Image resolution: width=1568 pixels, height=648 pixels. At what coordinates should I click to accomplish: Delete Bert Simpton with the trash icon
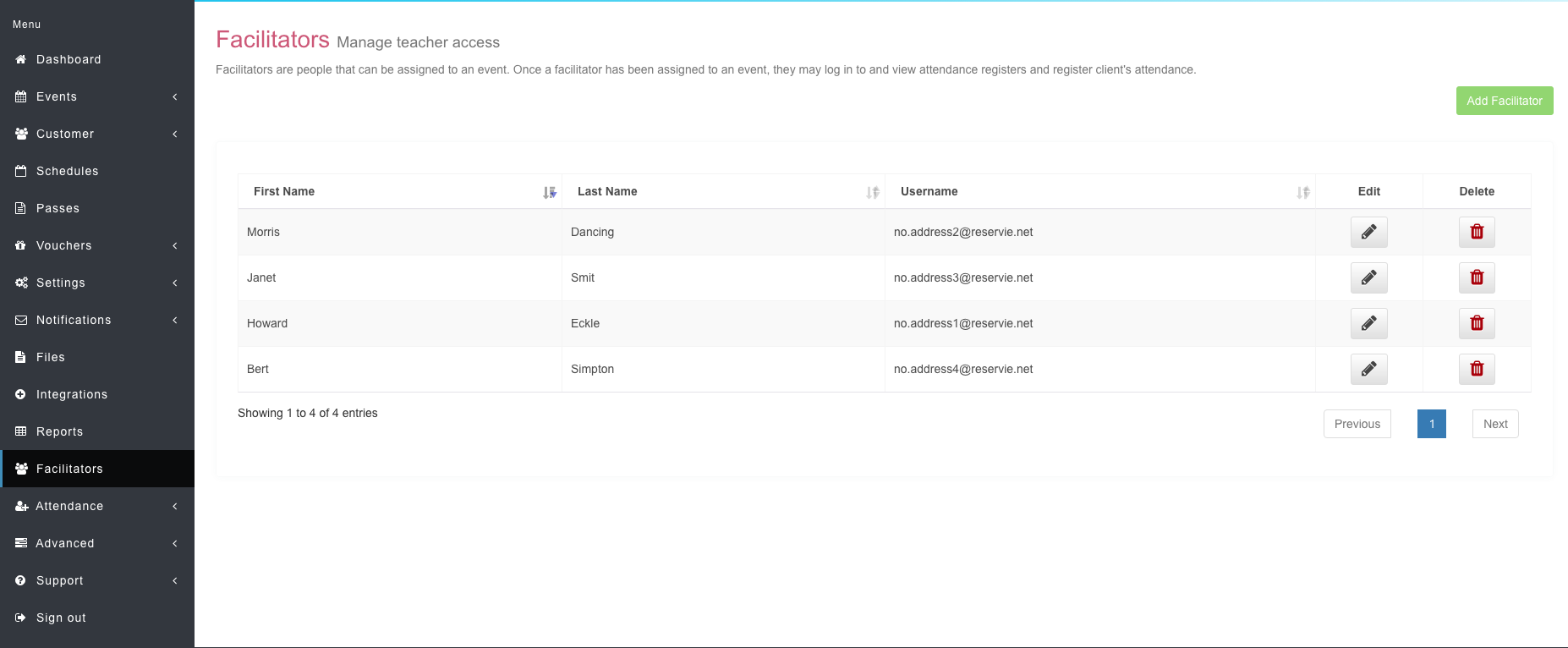(x=1477, y=369)
